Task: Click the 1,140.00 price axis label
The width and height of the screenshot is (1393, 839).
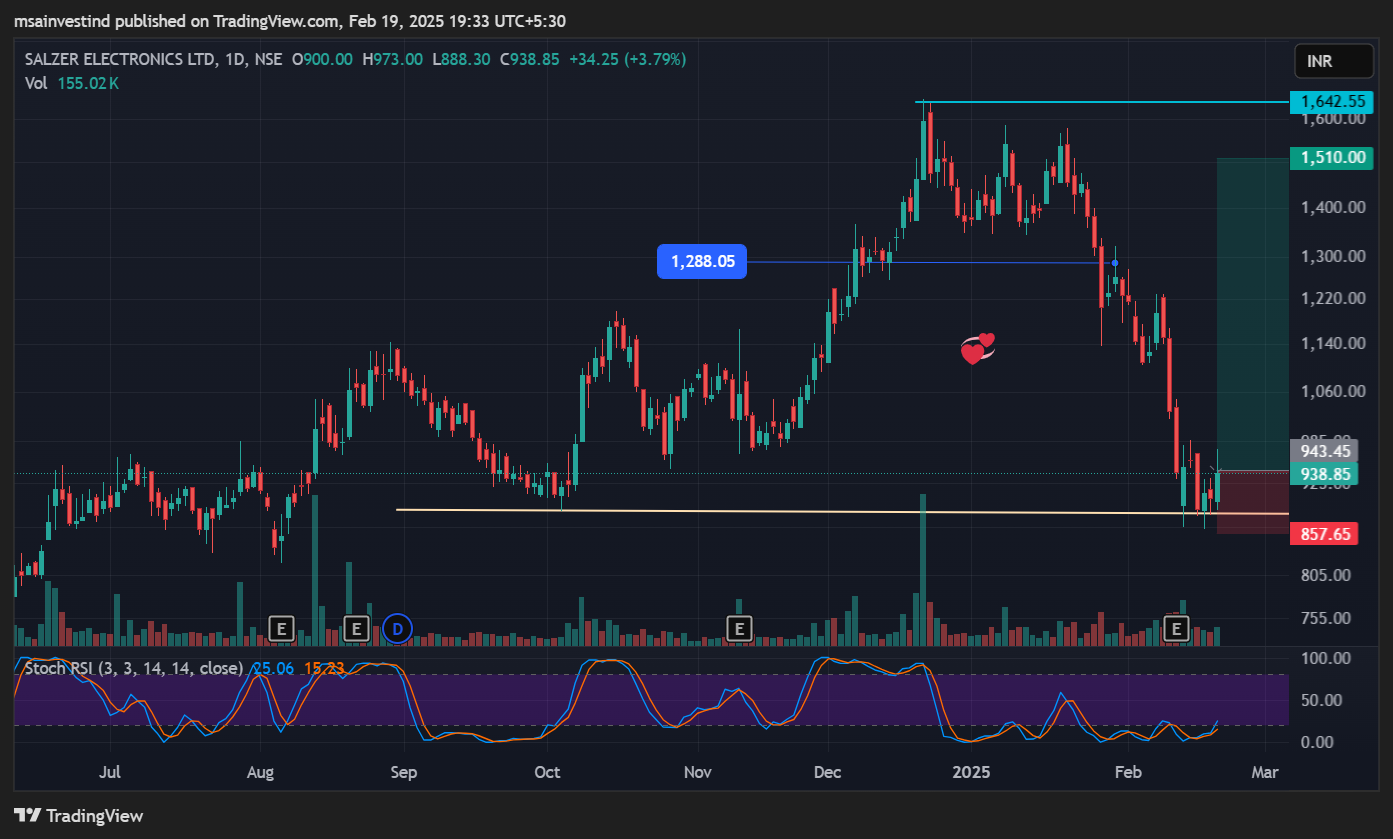Action: click(1334, 343)
